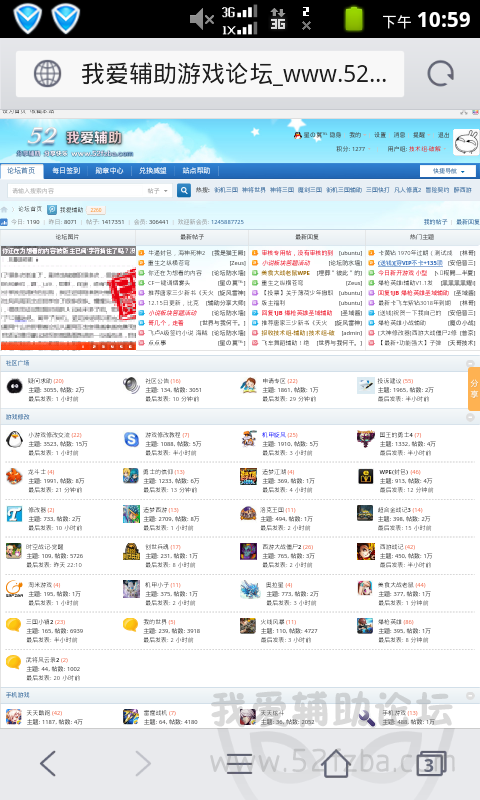
Task: Open 淘米游戏 board icon
Action: [x=14, y=589]
